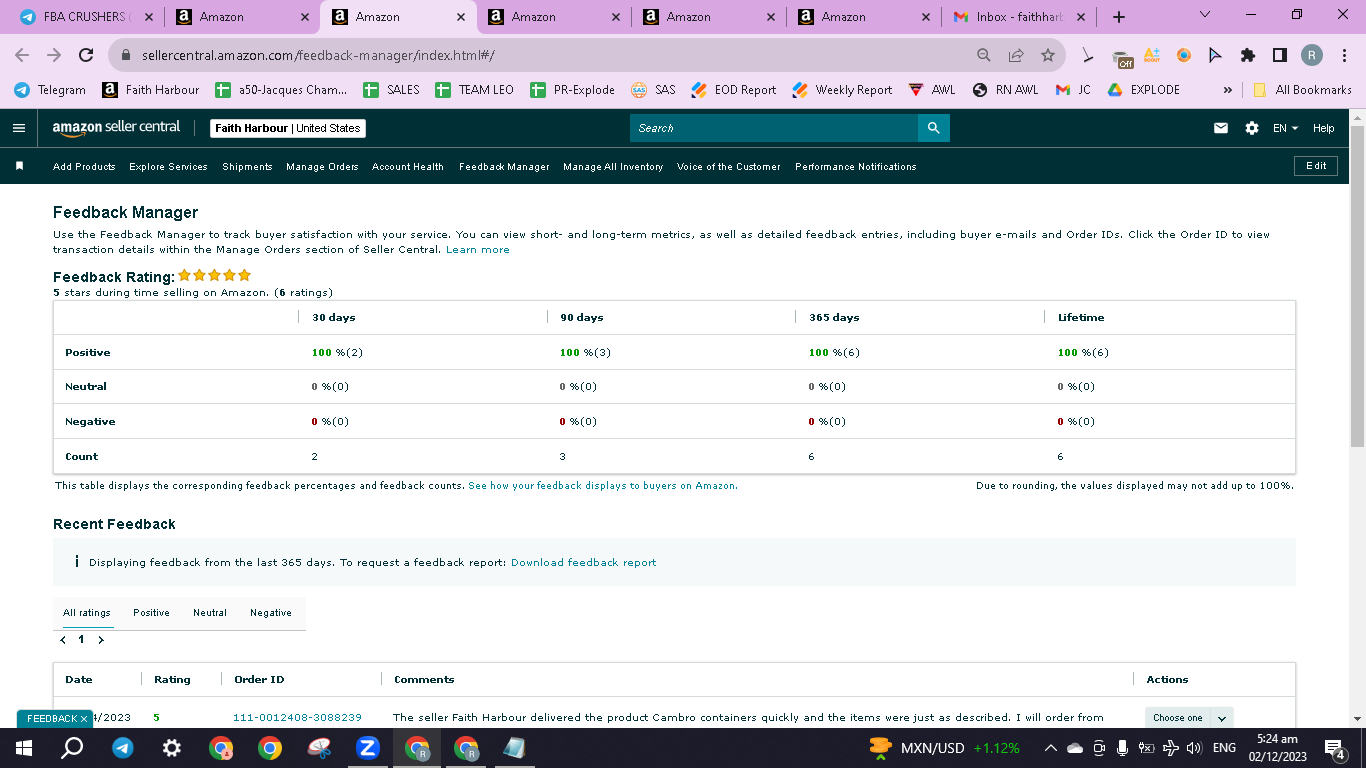Open the Chrome profile R avatar

point(1312,55)
